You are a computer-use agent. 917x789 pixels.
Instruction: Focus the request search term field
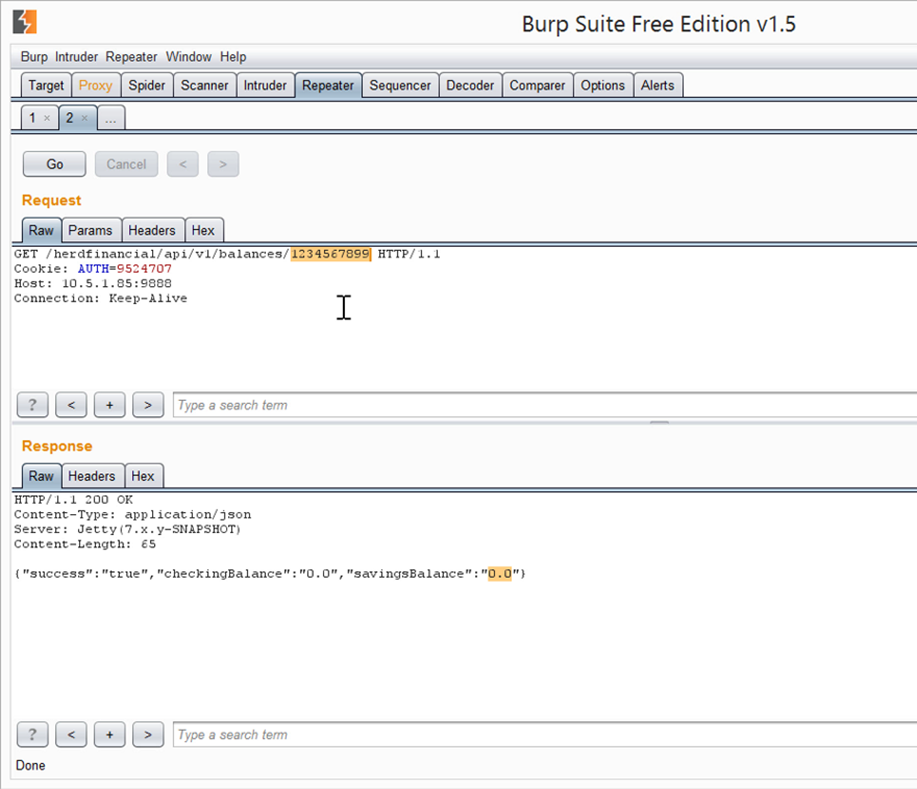[544, 405]
